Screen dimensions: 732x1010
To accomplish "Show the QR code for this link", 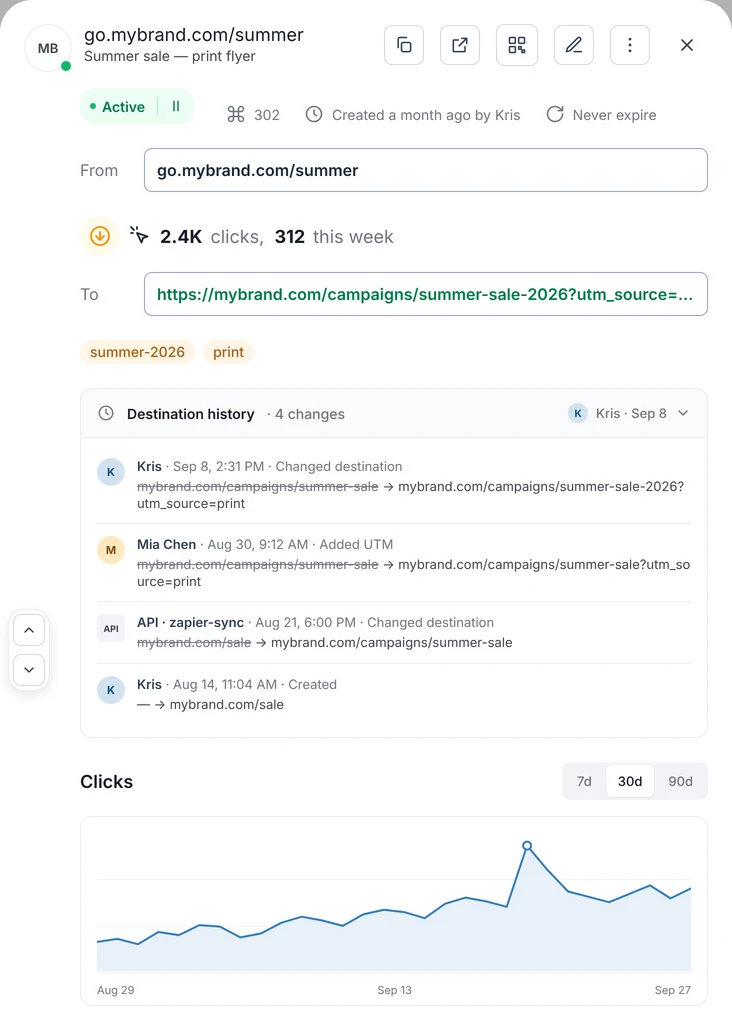I will click(x=517, y=45).
